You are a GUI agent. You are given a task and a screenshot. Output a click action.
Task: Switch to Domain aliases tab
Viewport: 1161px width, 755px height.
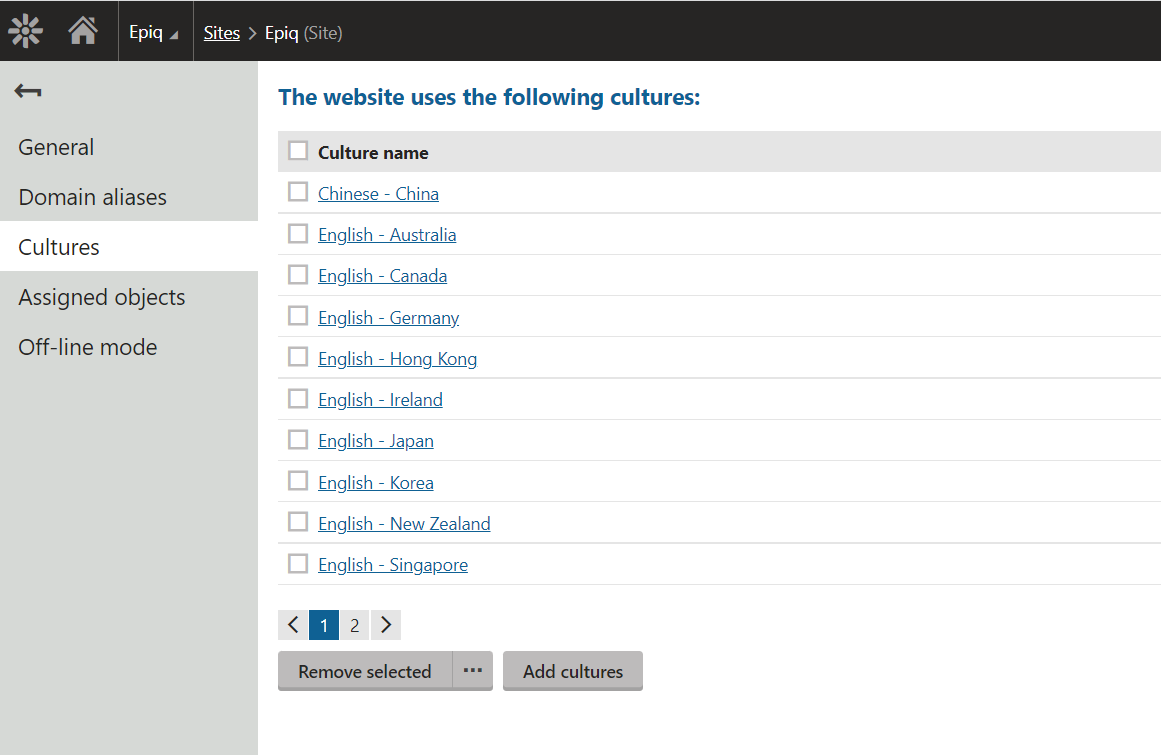tap(92, 197)
